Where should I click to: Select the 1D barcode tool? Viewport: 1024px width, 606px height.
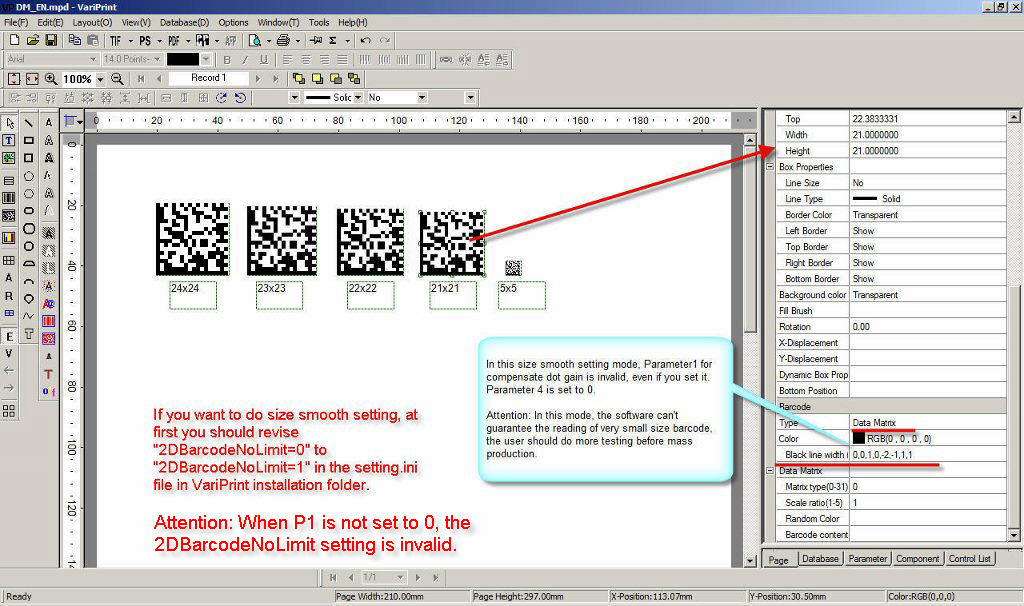(x=9, y=198)
